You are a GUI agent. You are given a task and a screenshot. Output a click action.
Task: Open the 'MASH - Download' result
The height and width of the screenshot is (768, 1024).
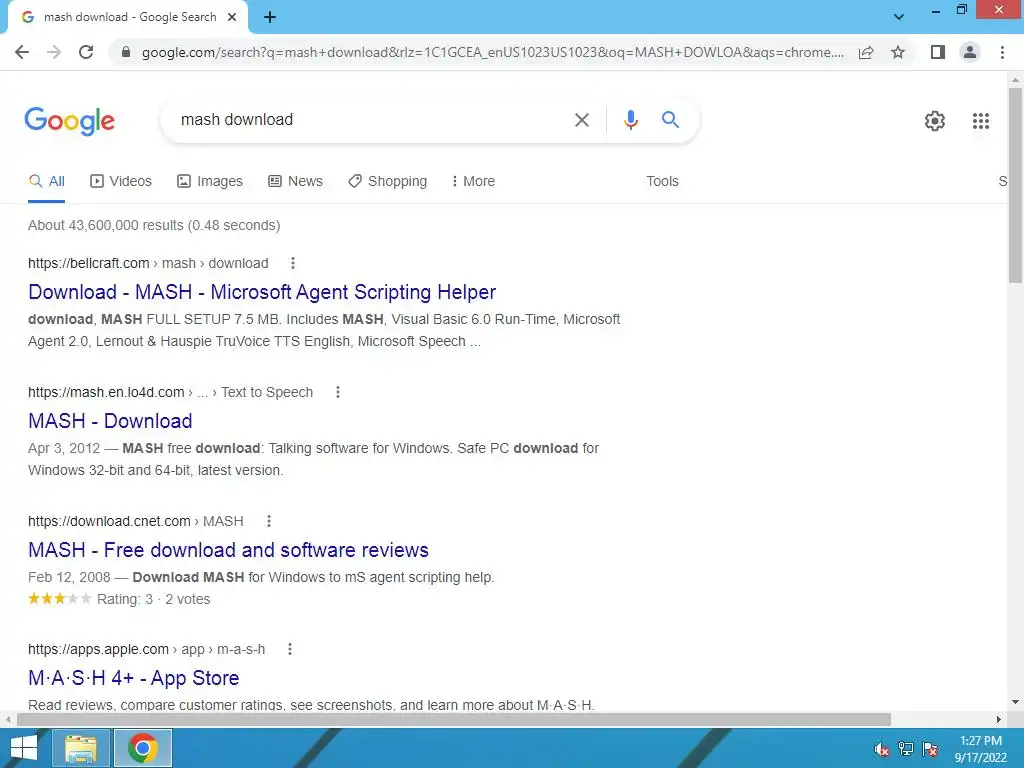[x=110, y=421]
